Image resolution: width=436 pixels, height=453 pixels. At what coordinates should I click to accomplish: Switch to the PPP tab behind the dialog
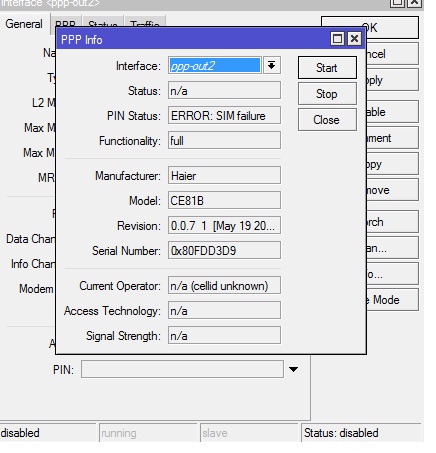pyautogui.click(x=65, y=22)
